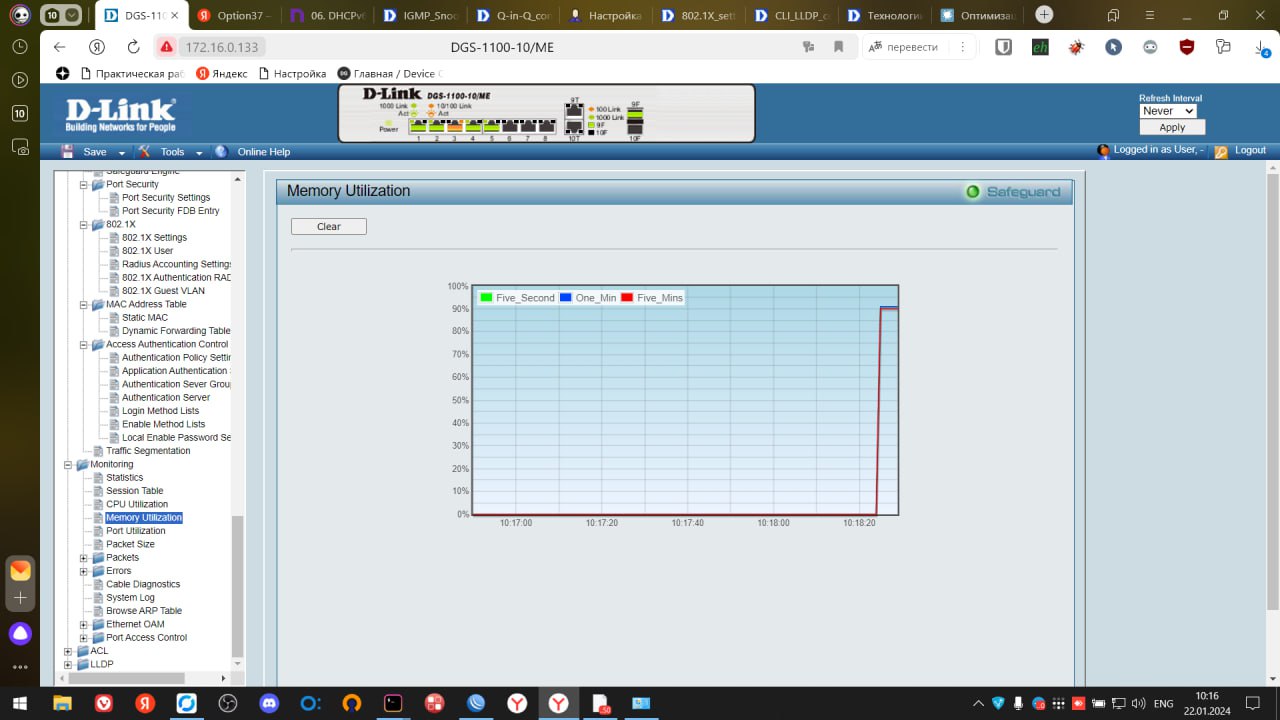Screen dimensions: 1280x720
Task: Open CPU Utilization in the tree
Action: tap(137, 504)
